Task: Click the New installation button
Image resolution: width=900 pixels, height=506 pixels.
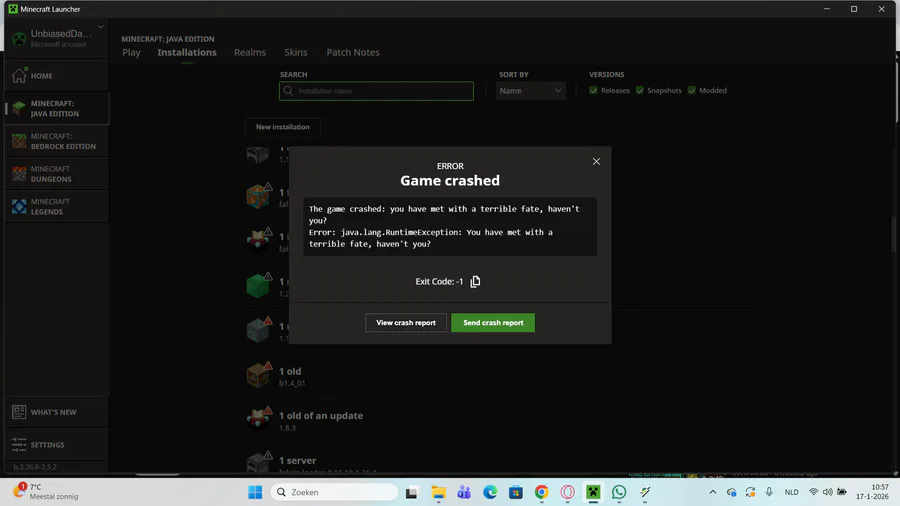Action: [x=282, y=127]
